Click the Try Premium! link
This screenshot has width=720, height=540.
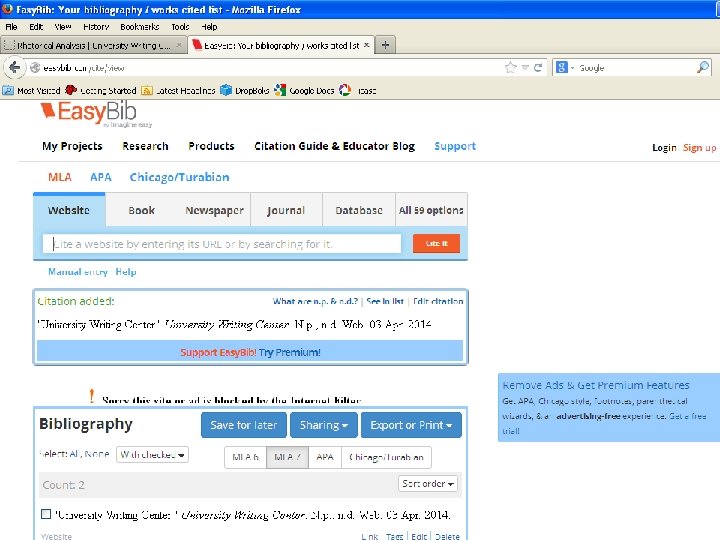[289, 352]
